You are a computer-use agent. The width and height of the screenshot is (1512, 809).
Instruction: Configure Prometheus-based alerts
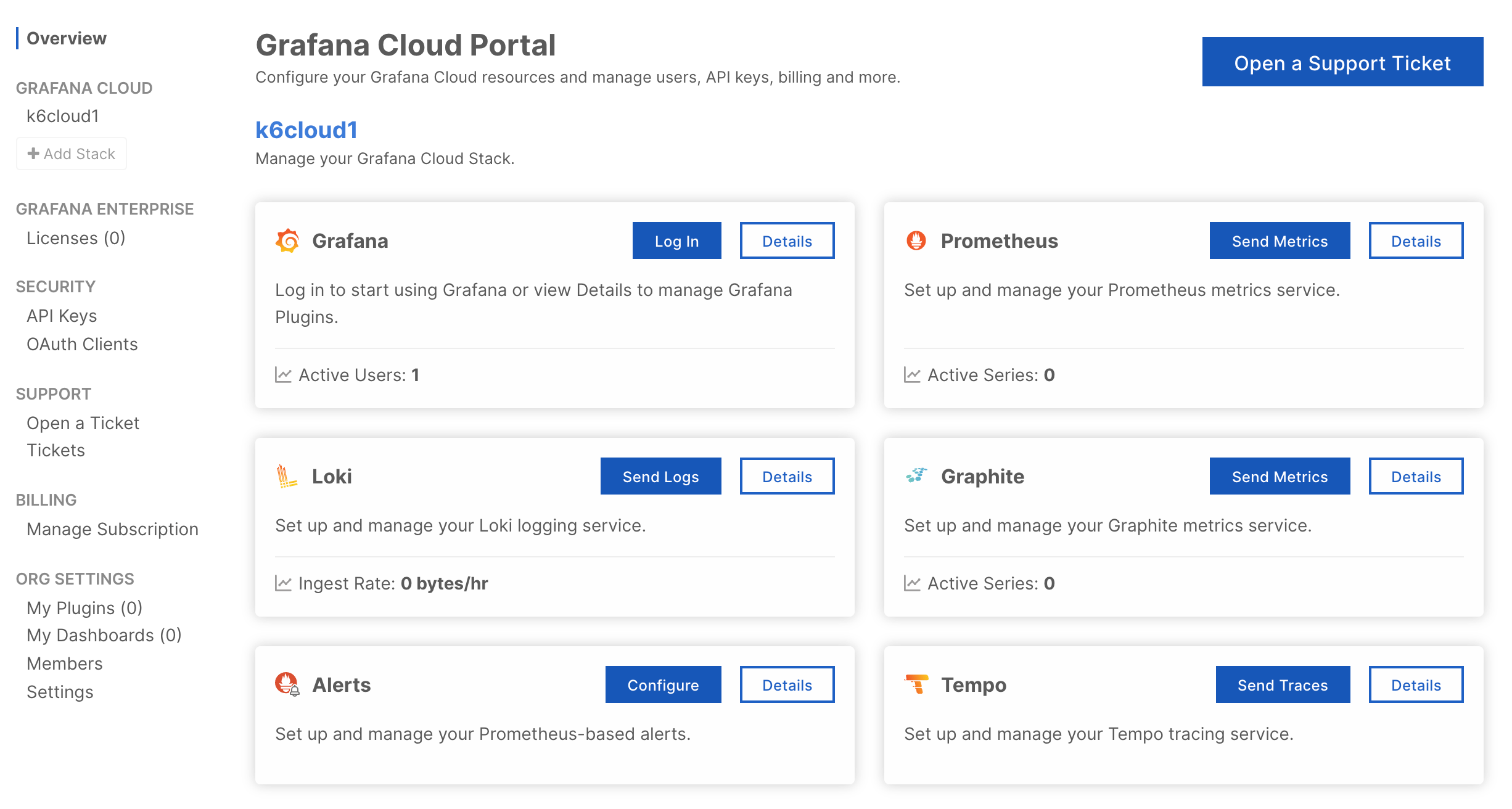pos(663,684)
